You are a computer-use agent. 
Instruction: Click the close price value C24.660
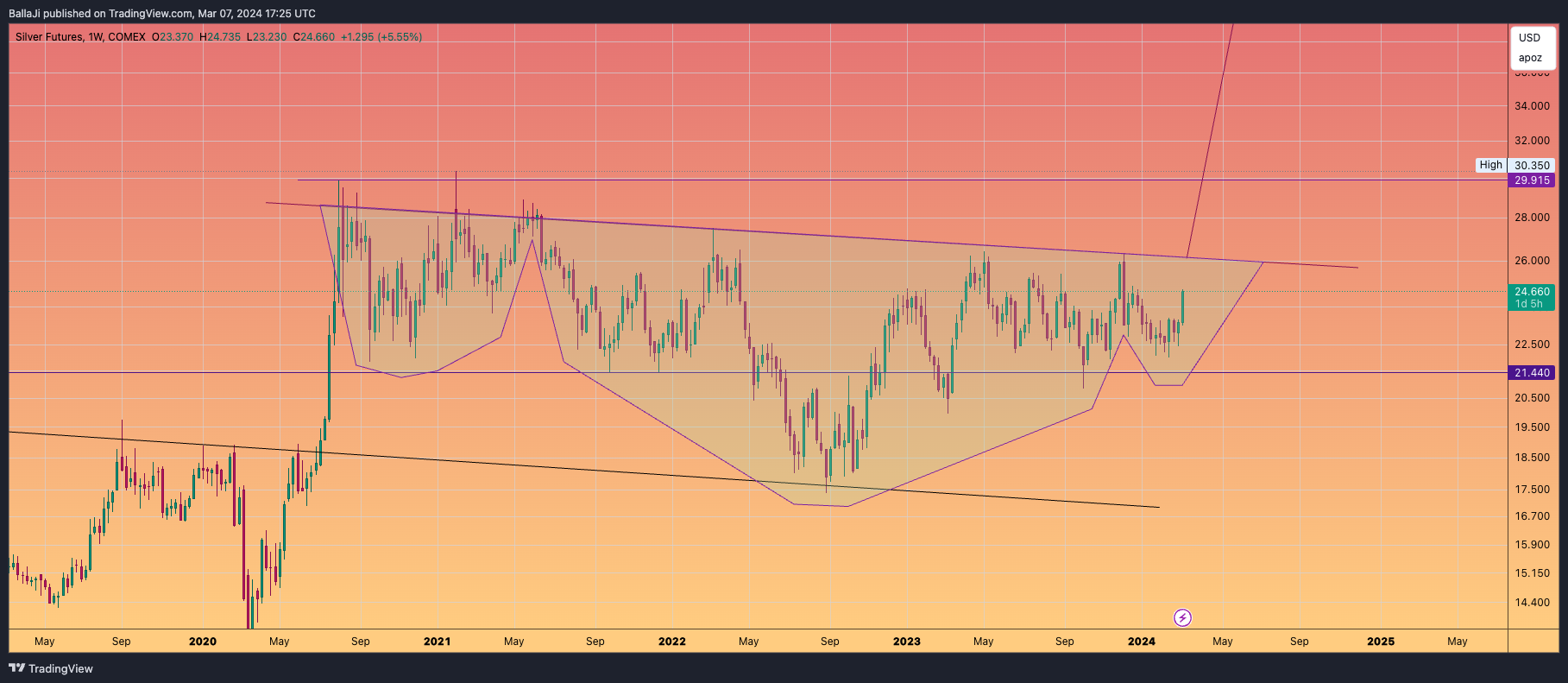[314, 37]
